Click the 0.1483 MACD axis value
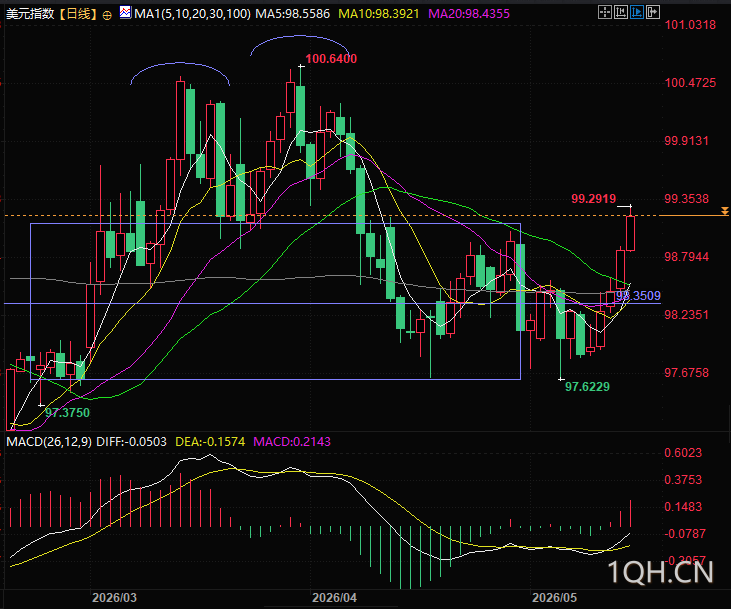This screenshot has width=731, height=609. (683, 507)
